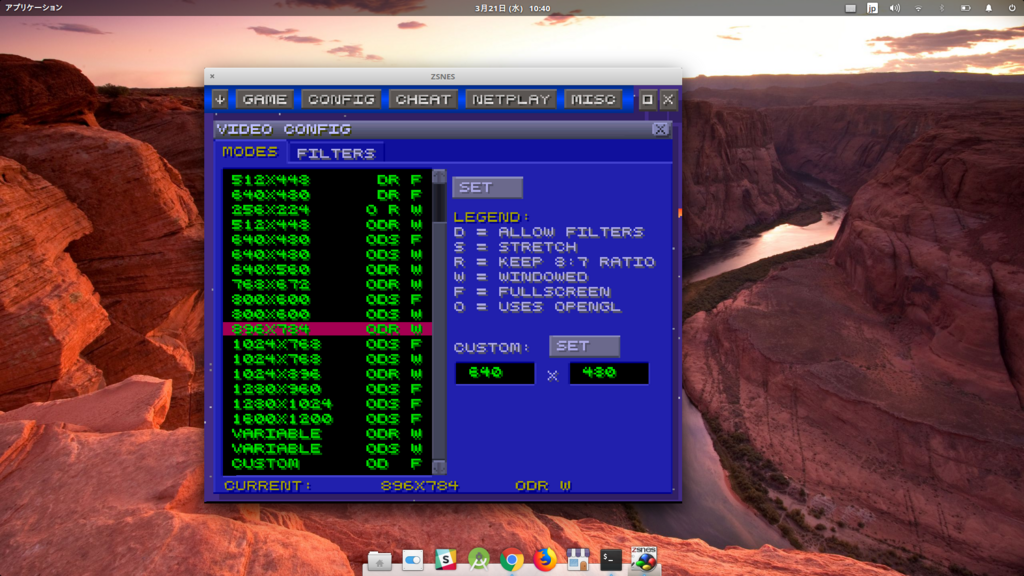Switch to the MODES tab
Viewport: 1024px width, 576px height.
(249, 152)
